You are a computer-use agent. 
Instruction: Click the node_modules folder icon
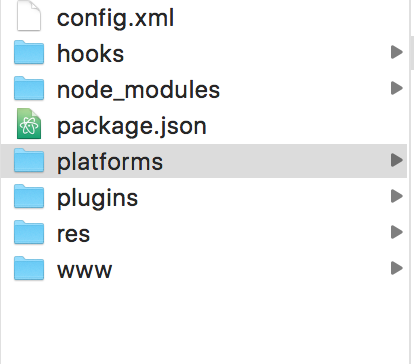pos(29,88)
